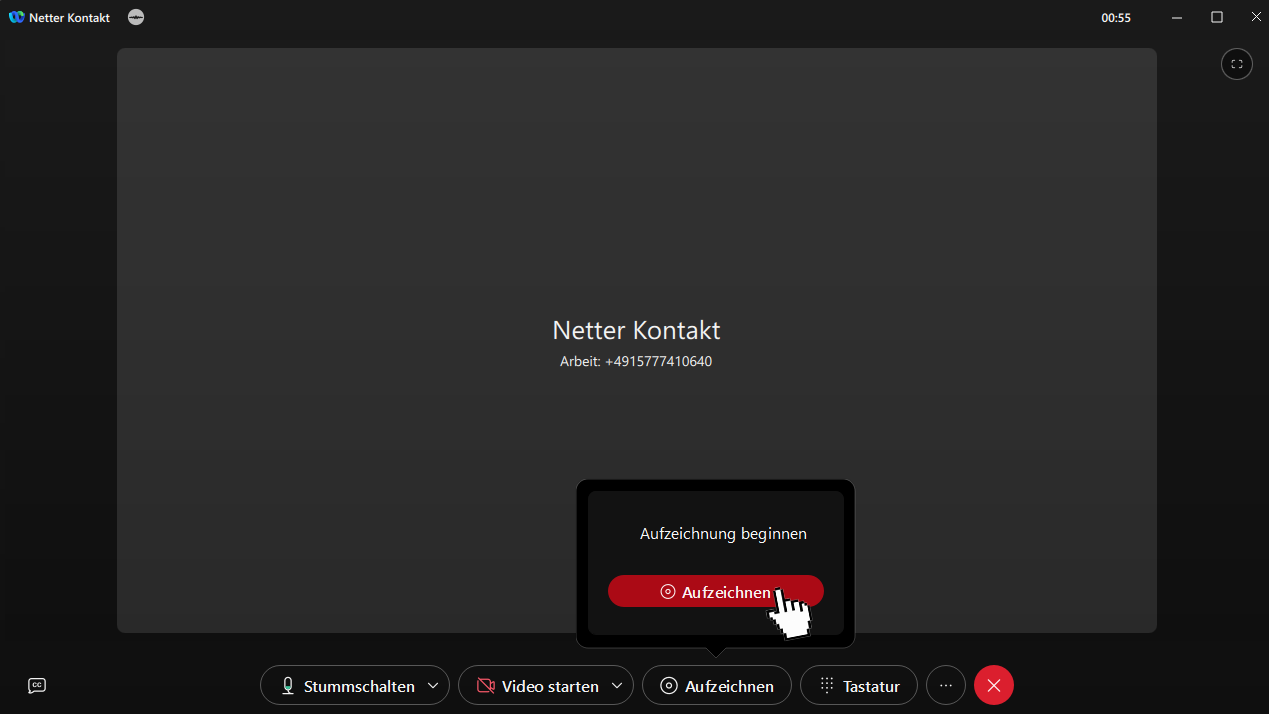Minimize the call window
The image size is (1269, 714).
[x=1177, y=17]
